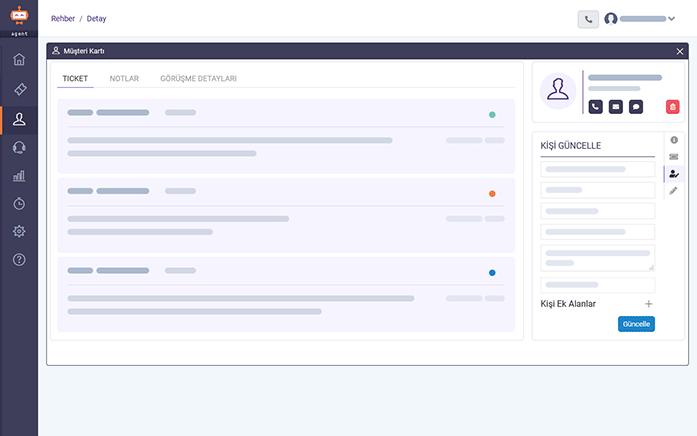The width and height of the screenshot is (697, 436).
Task: Click the Güncelle button
Action: (x=636, y=324)
